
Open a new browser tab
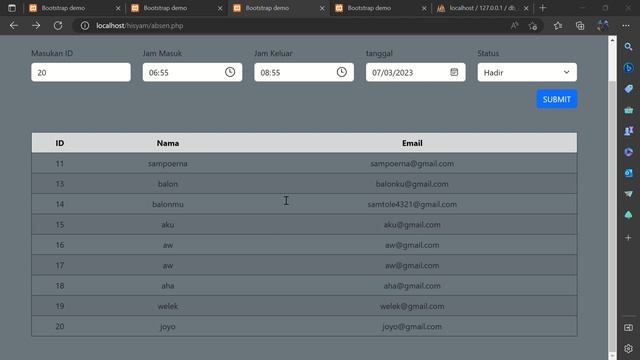tap(542, 8)
